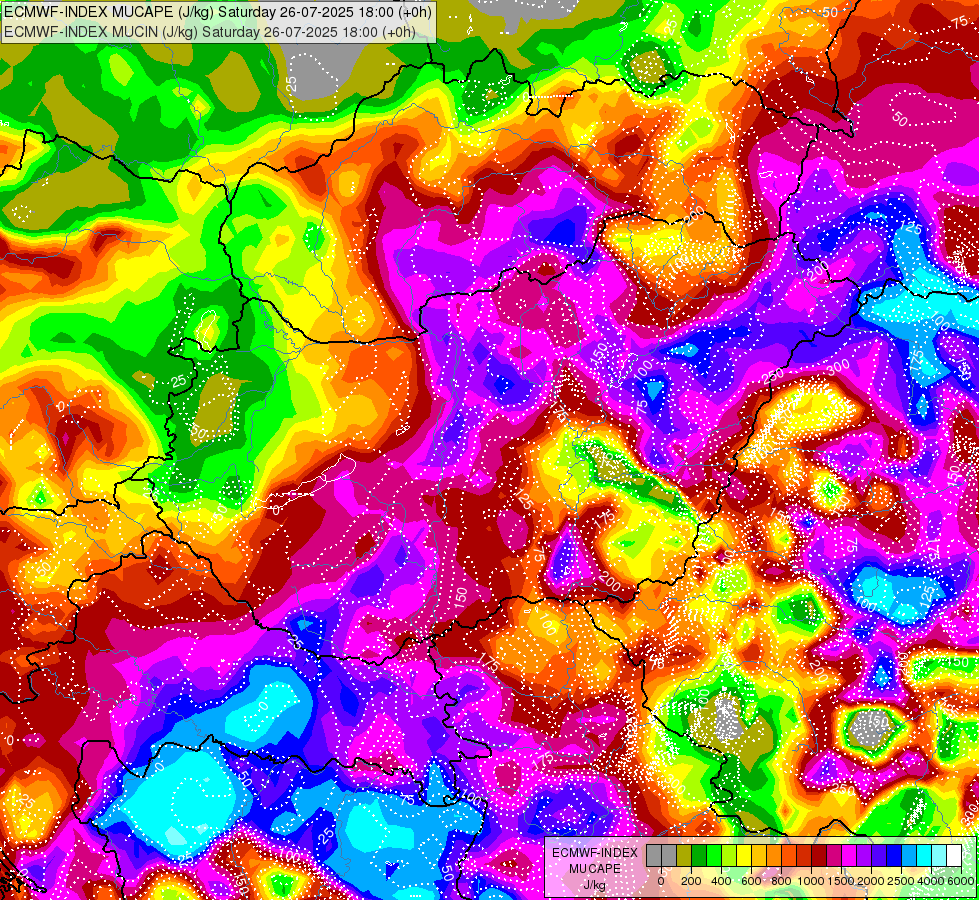Click the legend value 6000
The width and height of the screenshot is (979, 900).
pyautogui.click(x=961, y=881)
